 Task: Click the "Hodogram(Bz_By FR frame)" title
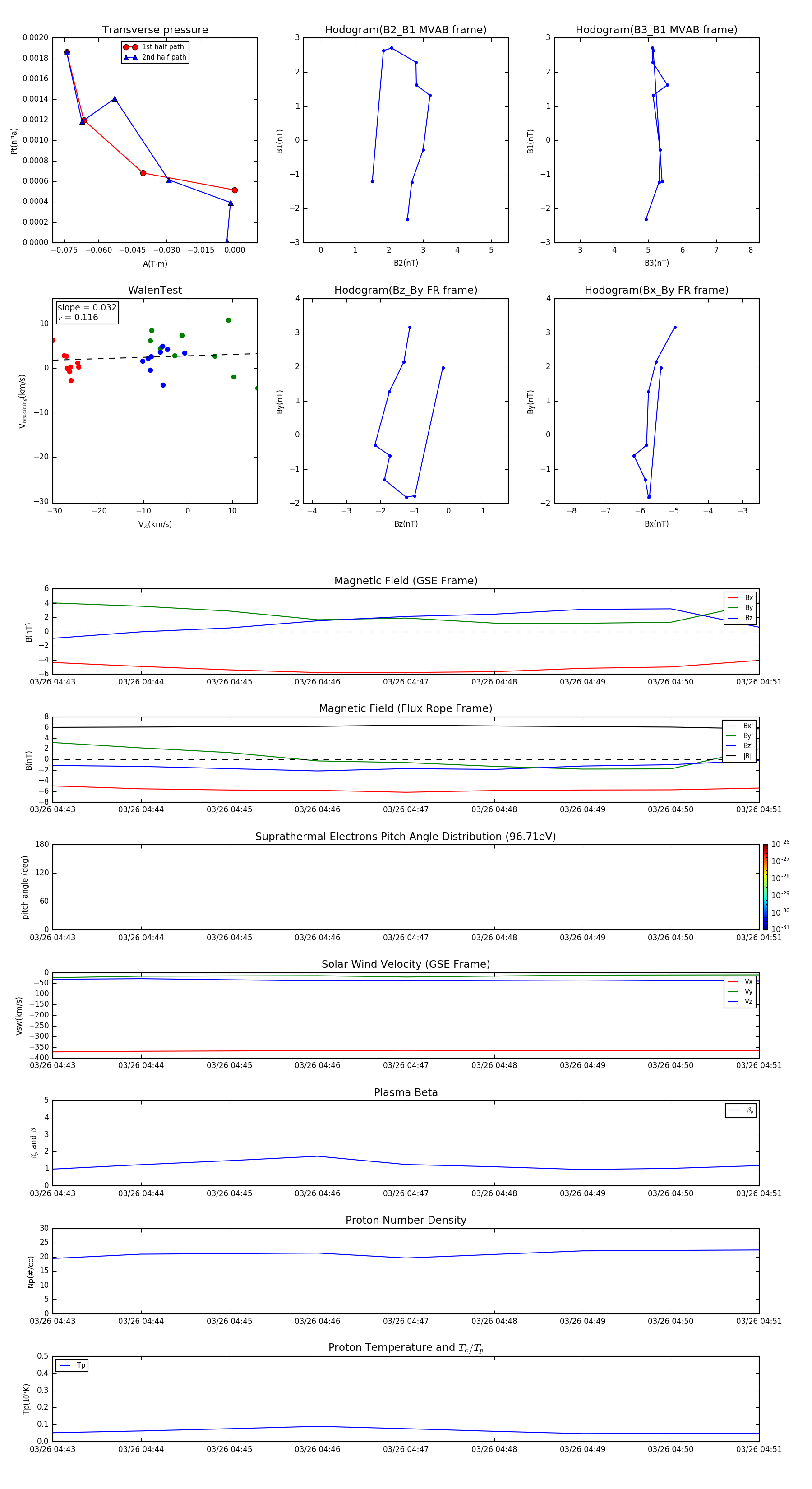[x=406, y=290]
